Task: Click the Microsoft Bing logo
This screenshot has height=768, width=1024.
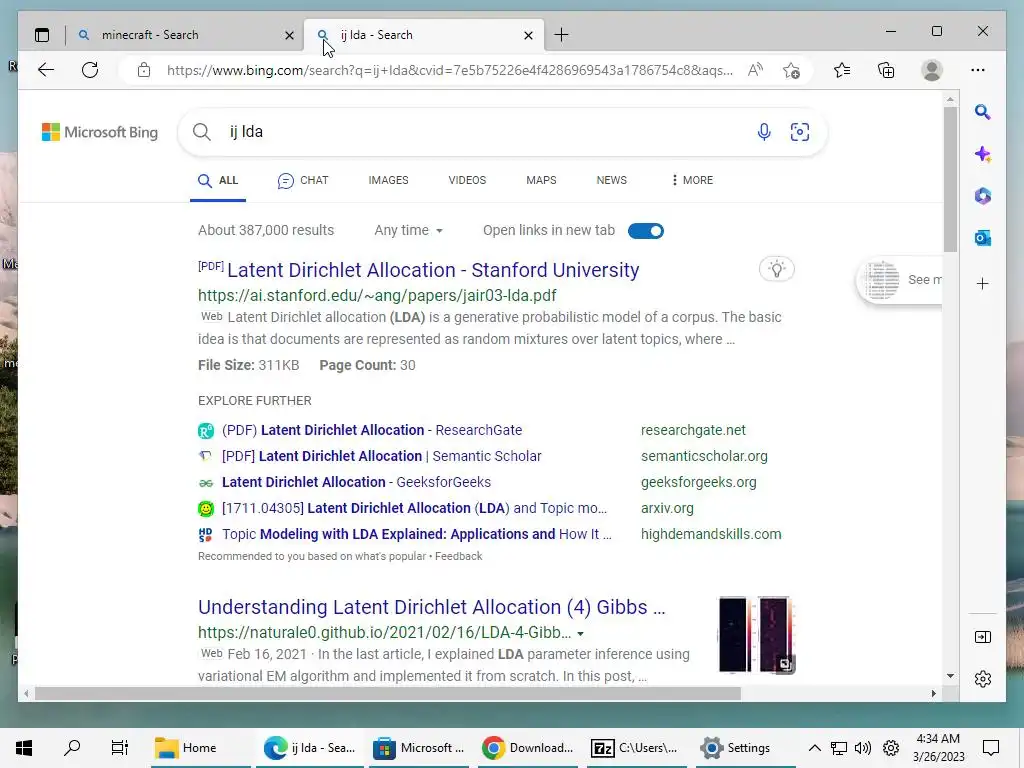Action: 100,132
